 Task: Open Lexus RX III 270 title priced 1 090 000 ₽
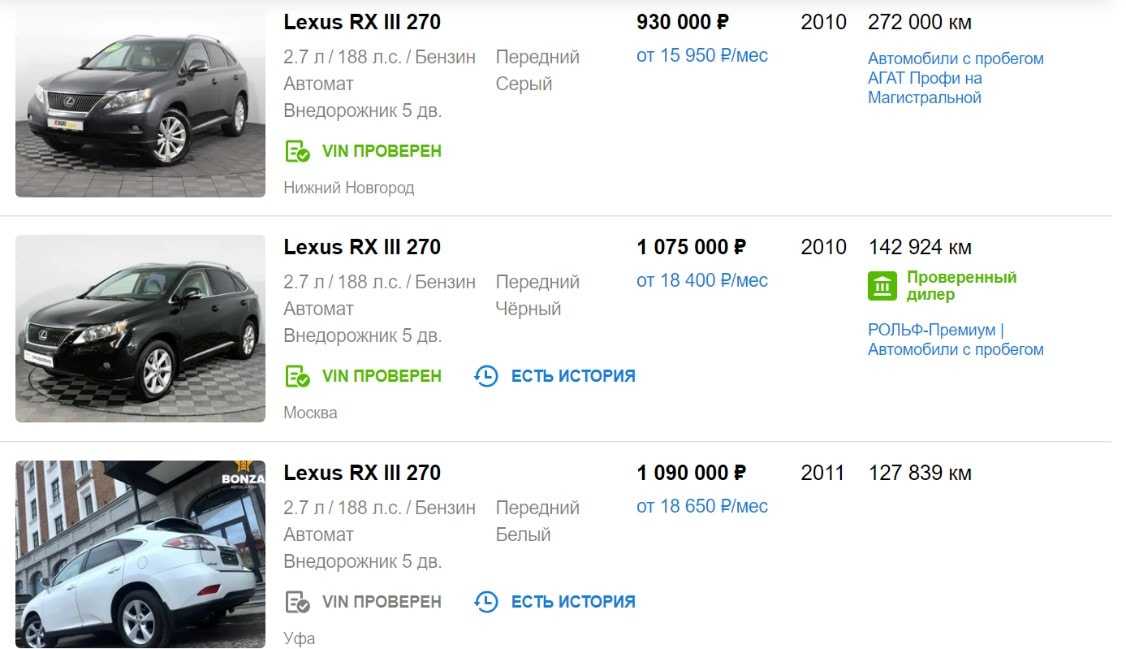(x=362, y=473)
